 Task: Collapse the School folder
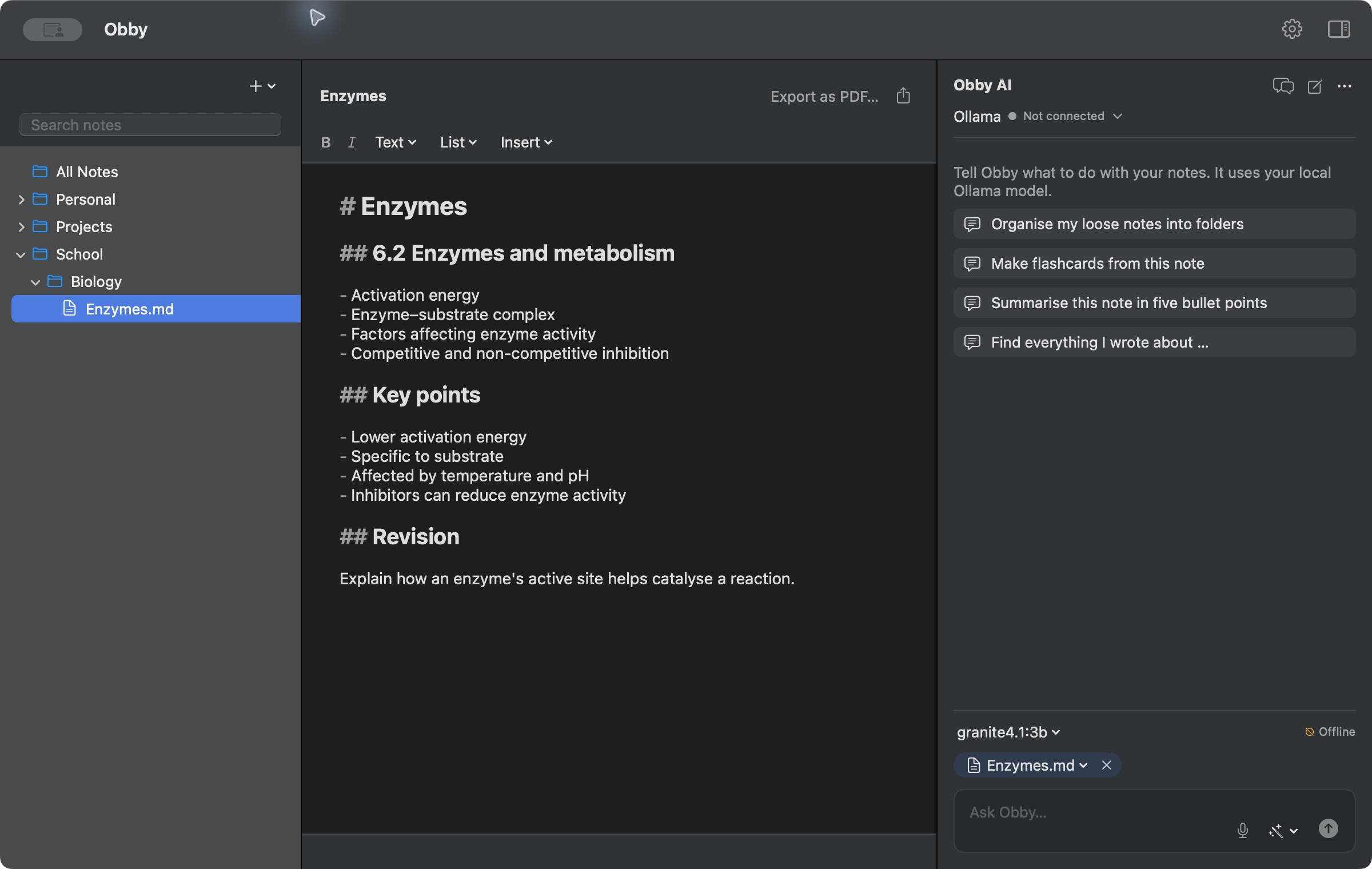click(x=21, y=254)
